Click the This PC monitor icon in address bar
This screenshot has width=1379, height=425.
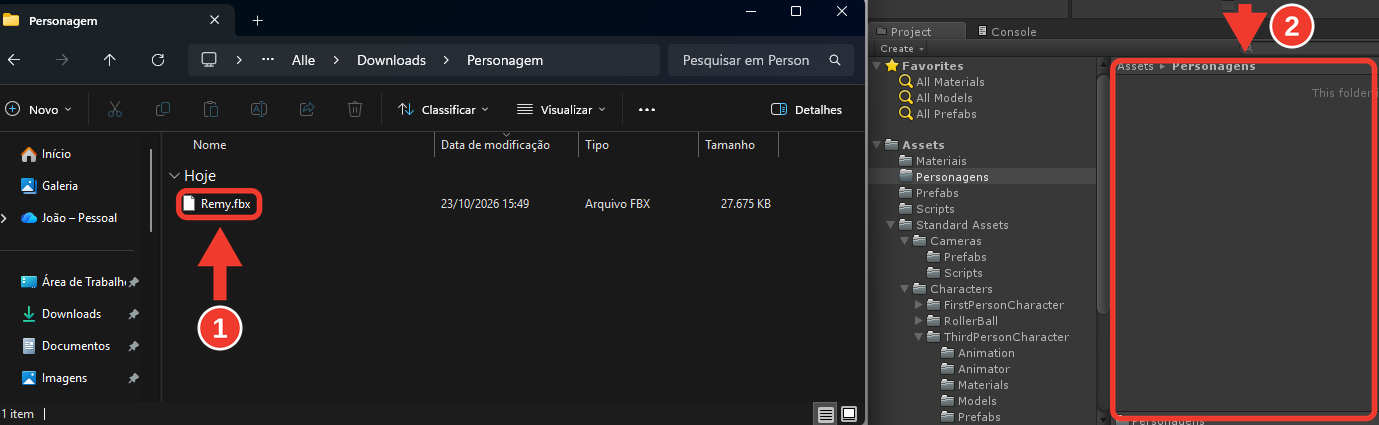pyautogui.click(x=209, y=60)
